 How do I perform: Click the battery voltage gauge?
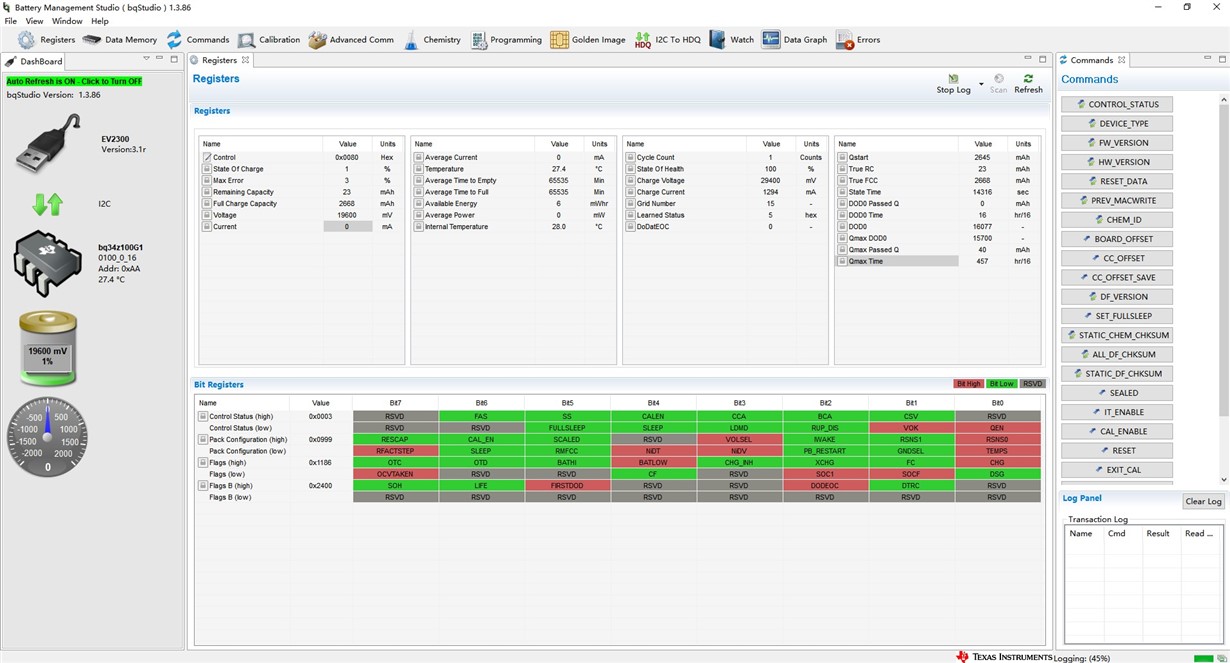[x=47, y=348]
